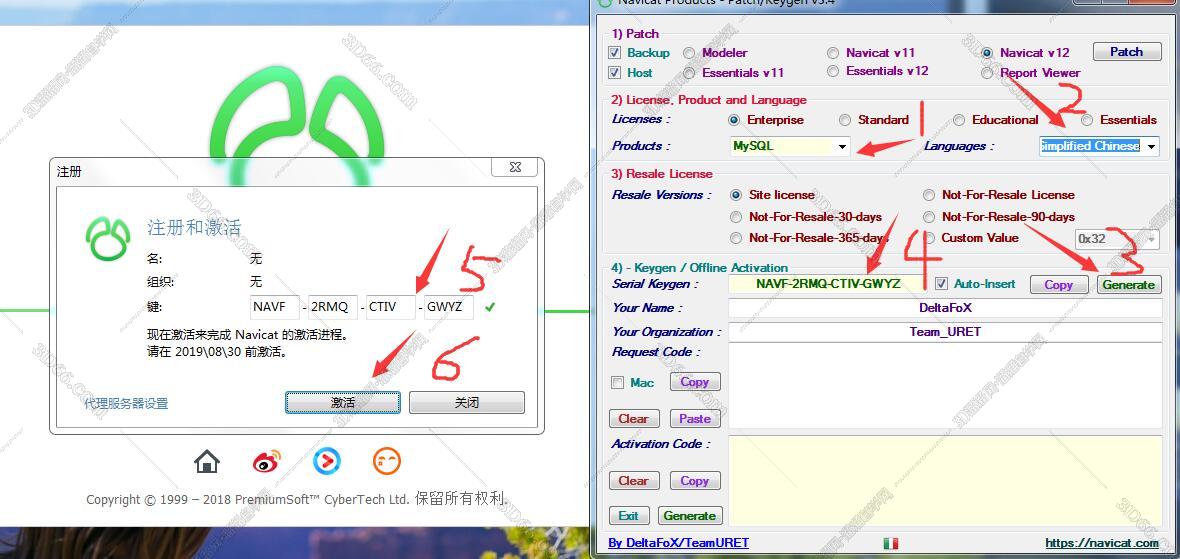This screenshot has height=559, width=1180.
Task: Enable the Mac checkbox
Action: point(618,382)
